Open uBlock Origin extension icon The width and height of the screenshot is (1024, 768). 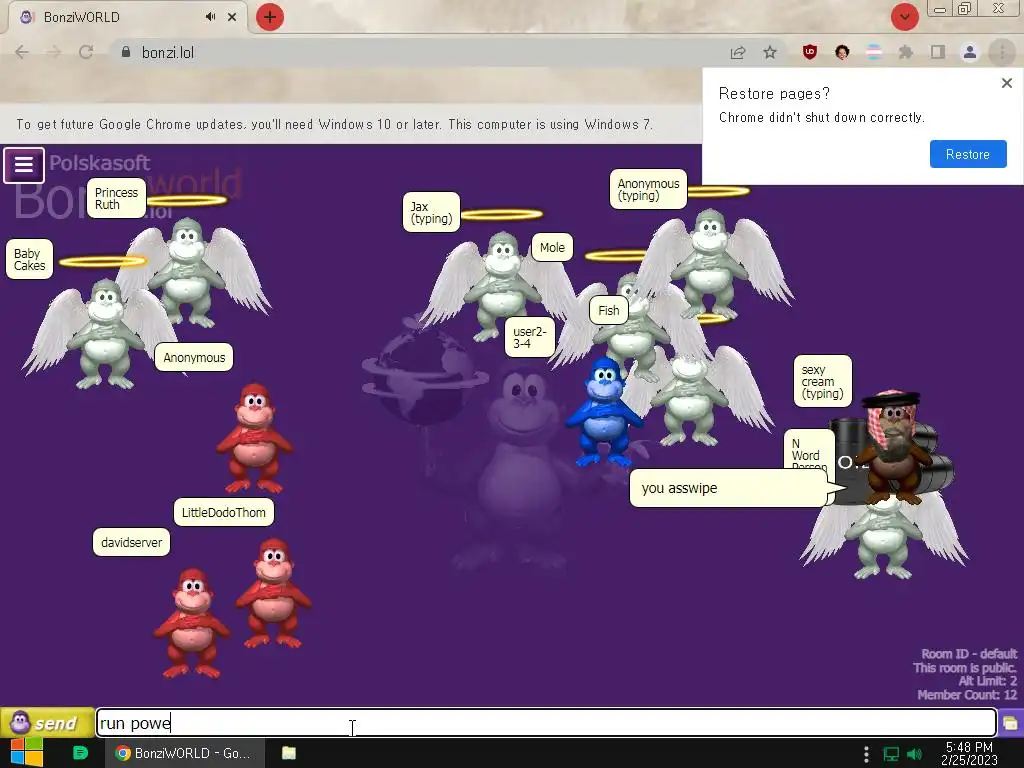coord(810,52)
